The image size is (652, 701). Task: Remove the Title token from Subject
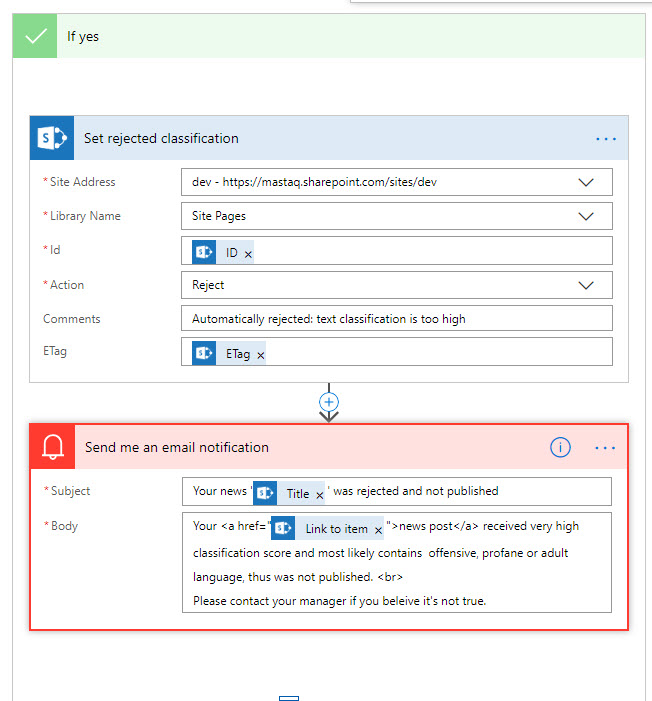point(320,494)
